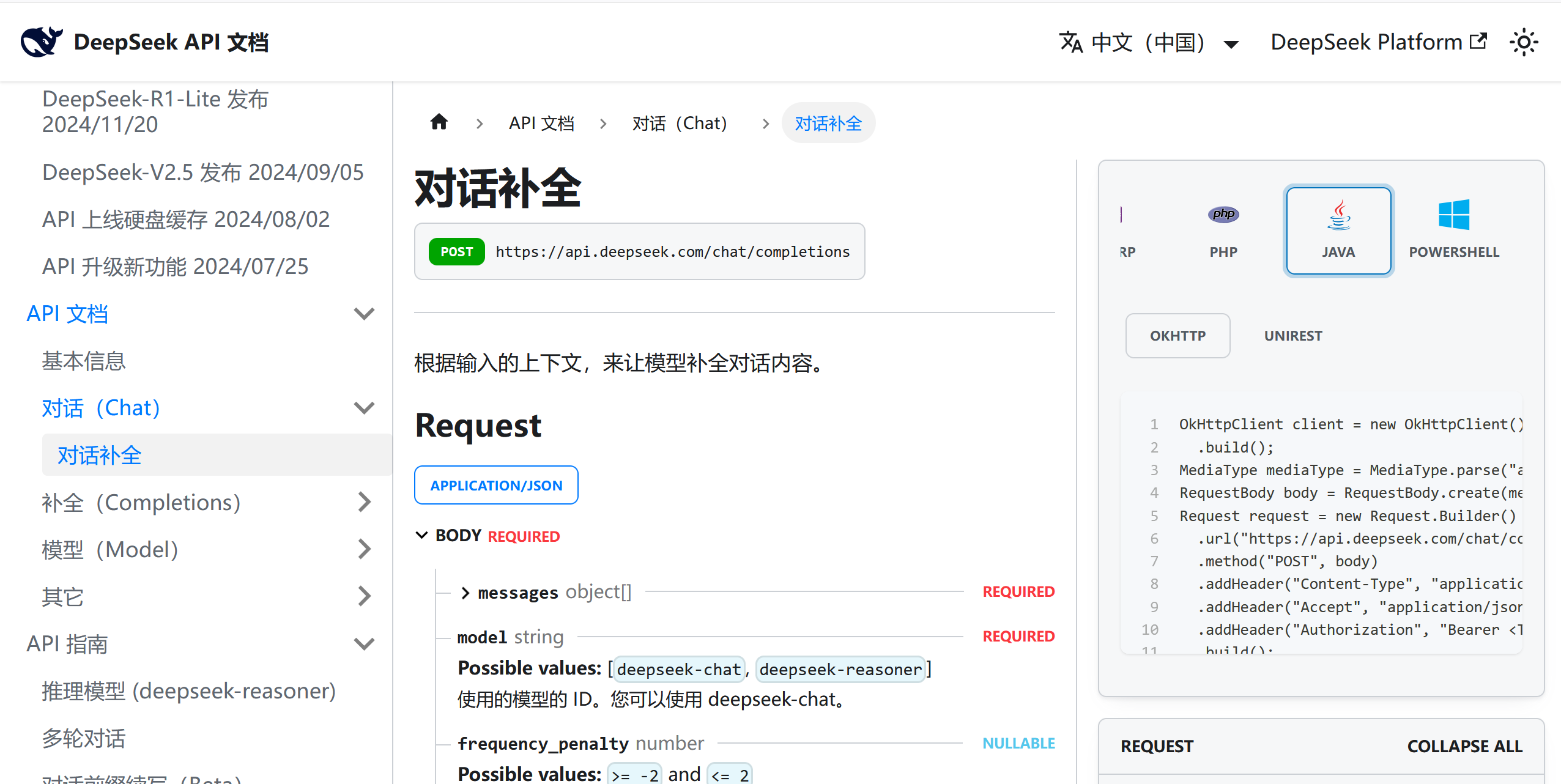Select the OKHTTP tab

pos(1177,336)
